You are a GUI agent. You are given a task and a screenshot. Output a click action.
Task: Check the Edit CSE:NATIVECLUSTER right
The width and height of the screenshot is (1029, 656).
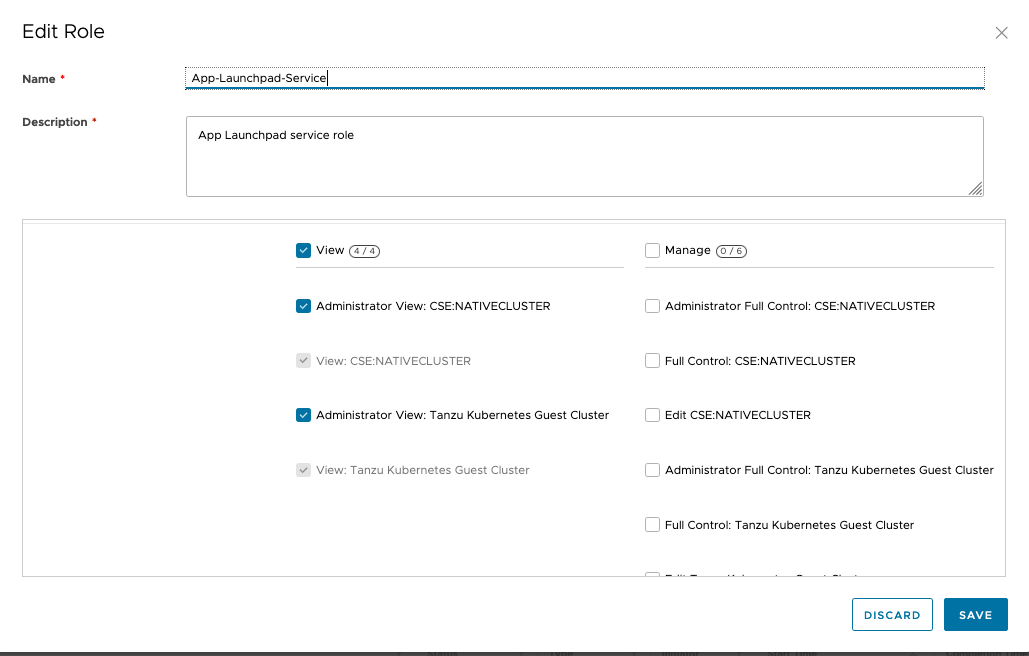(653, 415)
